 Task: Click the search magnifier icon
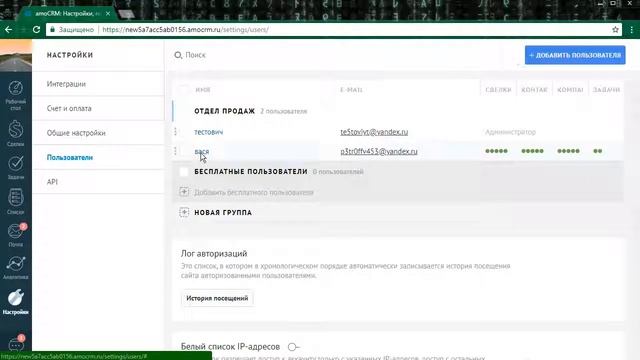[178, 55]
